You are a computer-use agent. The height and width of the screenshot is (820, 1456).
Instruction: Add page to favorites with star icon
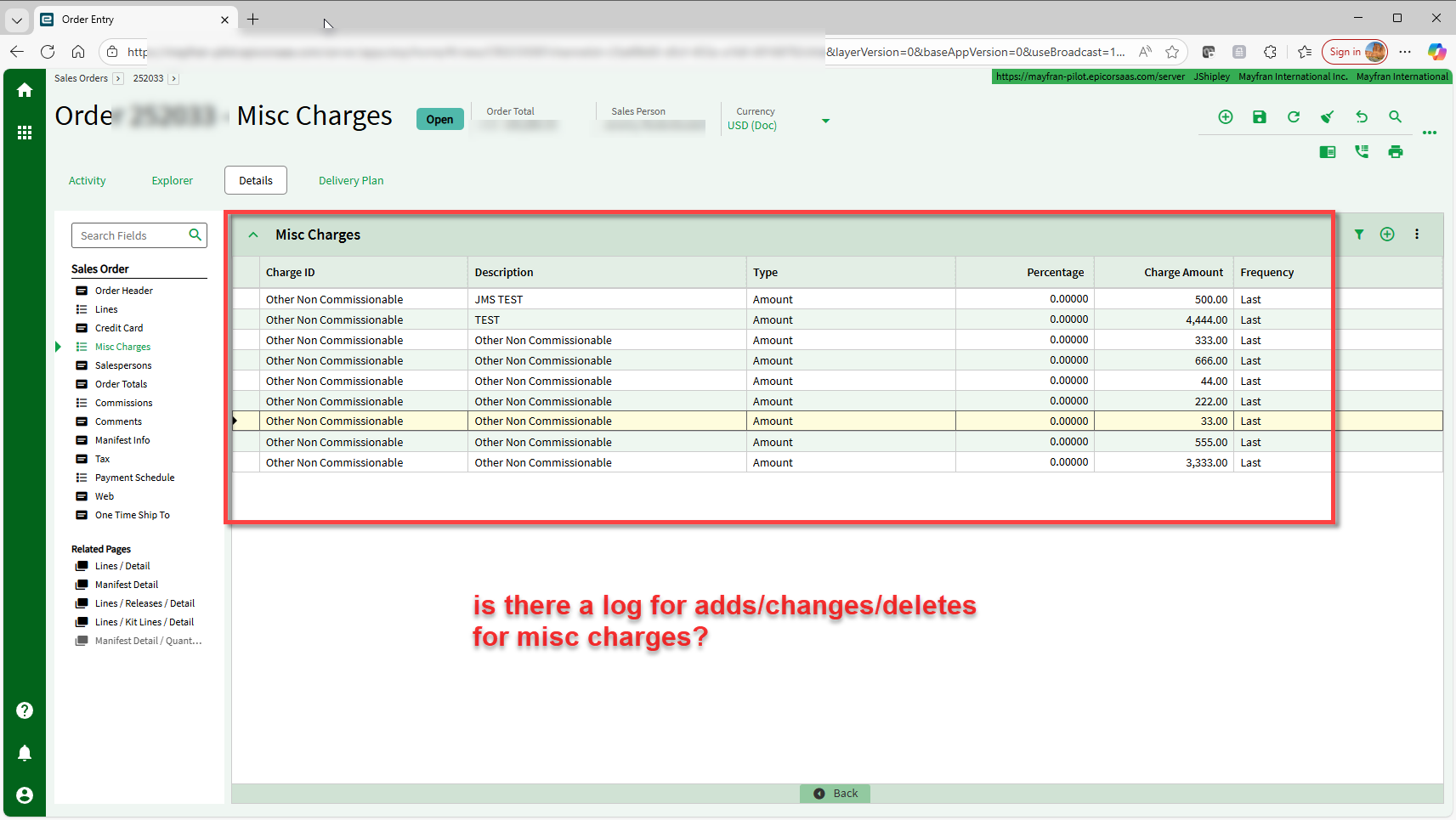click(x=1173, y=52)
